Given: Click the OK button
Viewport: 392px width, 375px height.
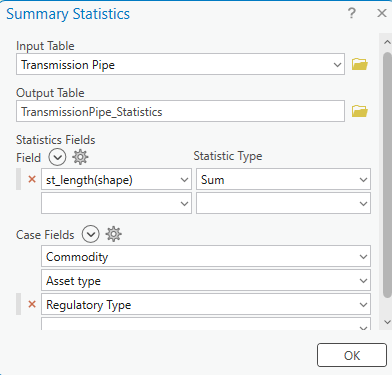Looking at the screenshot, I should (352, 355).
